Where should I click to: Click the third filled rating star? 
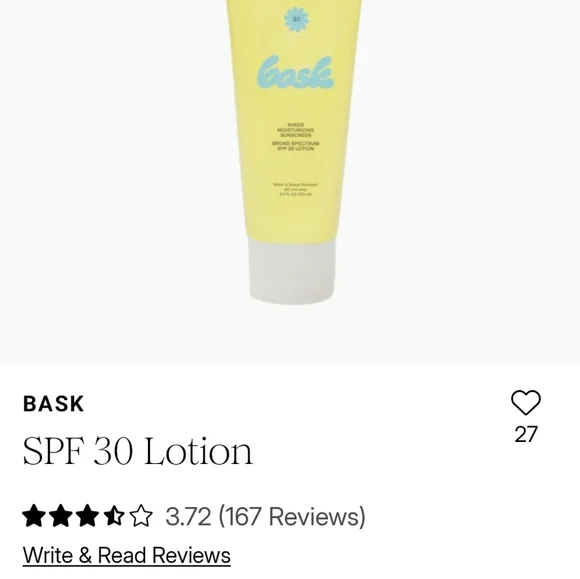(88, 516)
